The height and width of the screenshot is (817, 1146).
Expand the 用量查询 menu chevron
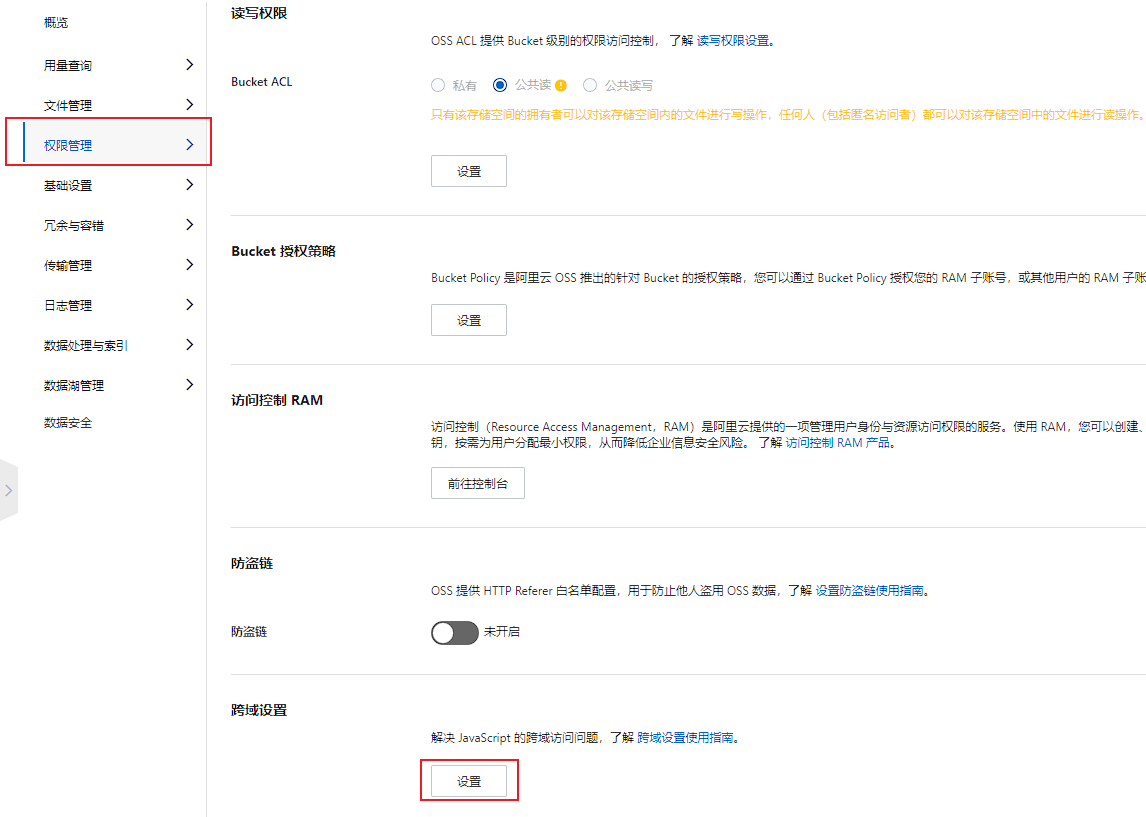(x=189, y=65)
